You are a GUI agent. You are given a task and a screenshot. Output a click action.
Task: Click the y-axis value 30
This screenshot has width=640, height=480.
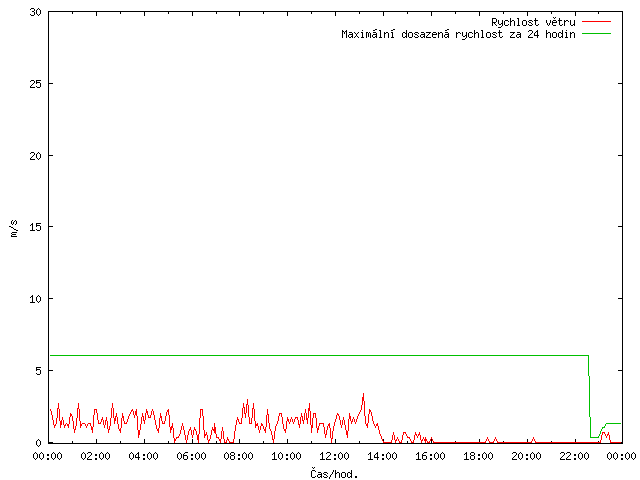click(x=36, y=12)
